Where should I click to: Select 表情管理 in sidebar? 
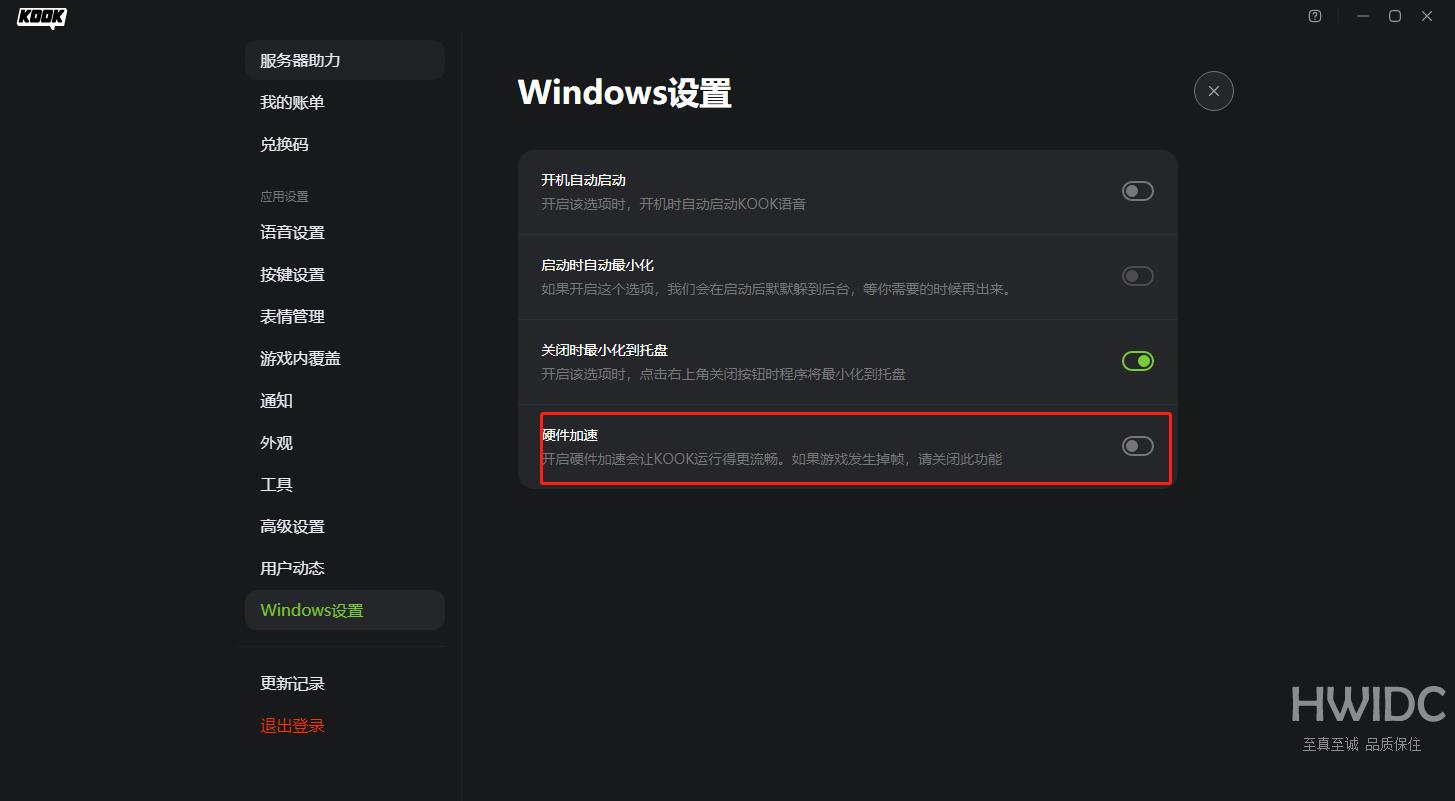(x=345, y=316)
